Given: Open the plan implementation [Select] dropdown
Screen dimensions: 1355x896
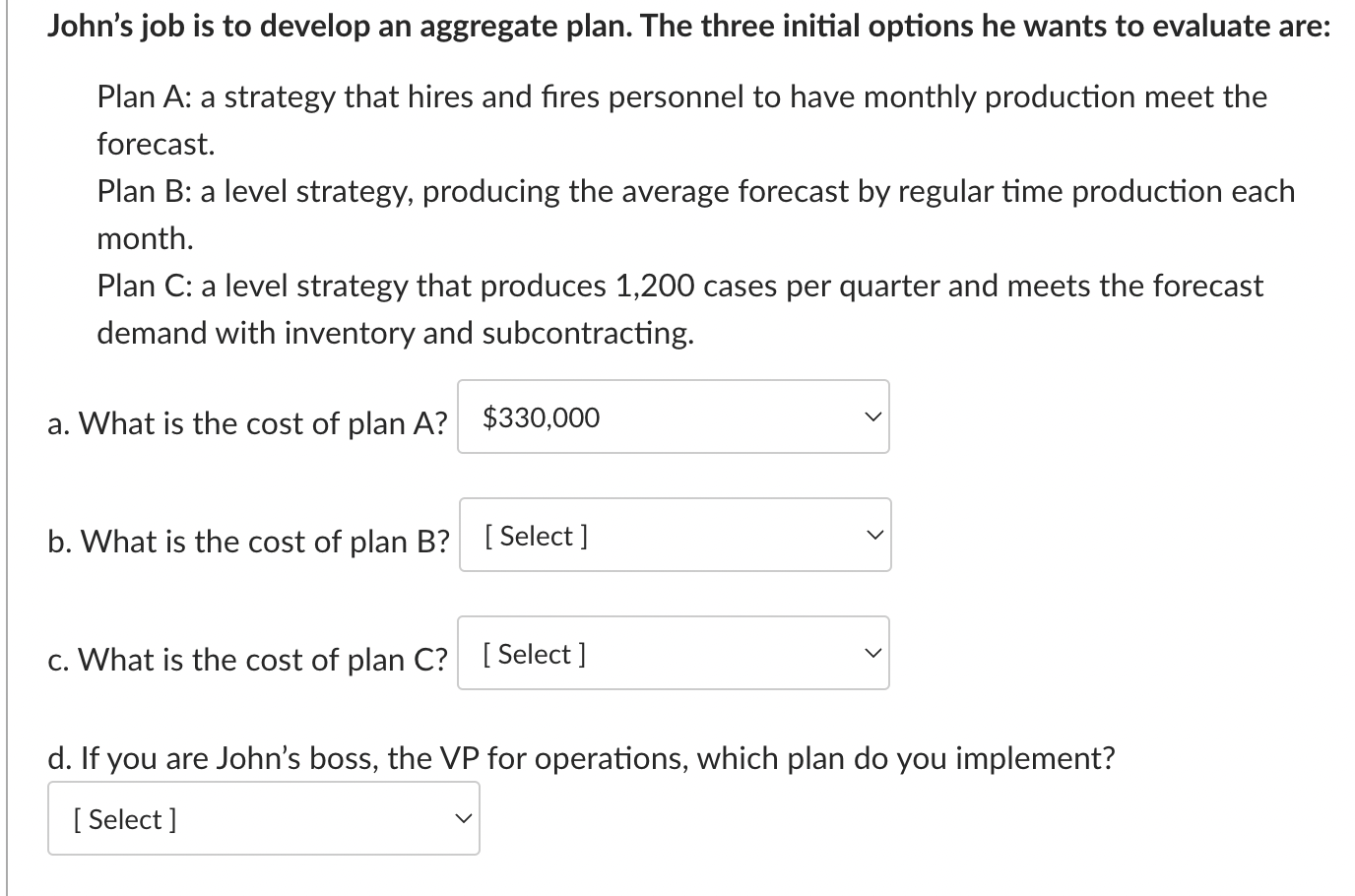Looking at the screenshot, I should point(262,817).
